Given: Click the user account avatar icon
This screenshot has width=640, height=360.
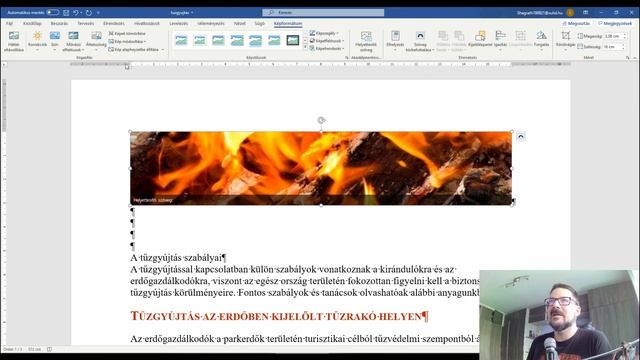Looking at the screenshot, I should coord(570,13).
